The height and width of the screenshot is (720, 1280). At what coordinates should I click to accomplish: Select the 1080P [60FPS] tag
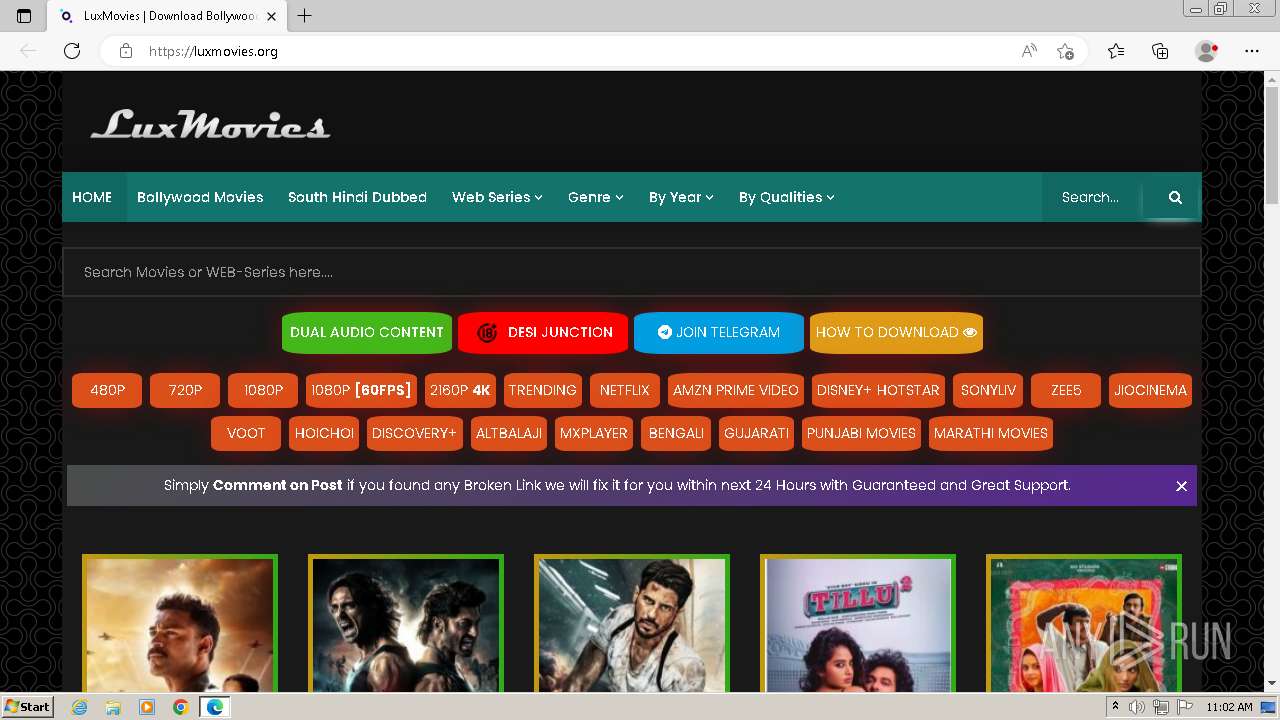361,390
